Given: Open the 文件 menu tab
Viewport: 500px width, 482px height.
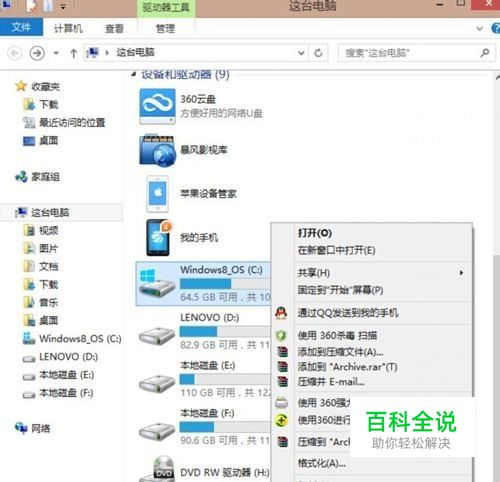Looking at the screenshot, I should [21, 27].
